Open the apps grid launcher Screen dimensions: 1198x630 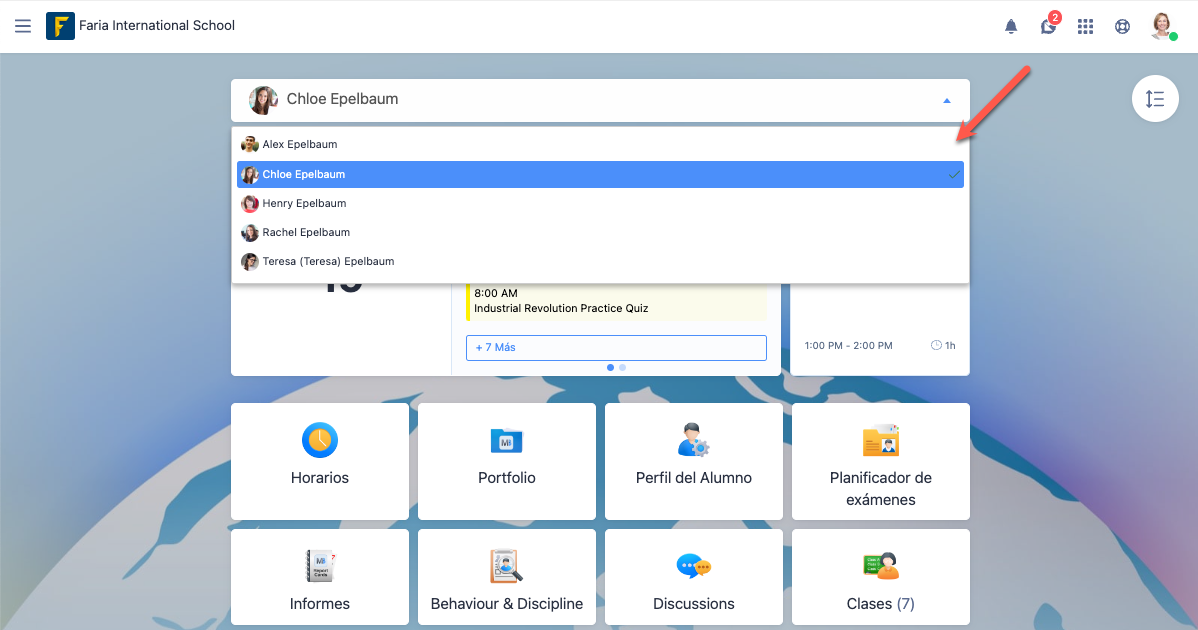(1085, 27)
